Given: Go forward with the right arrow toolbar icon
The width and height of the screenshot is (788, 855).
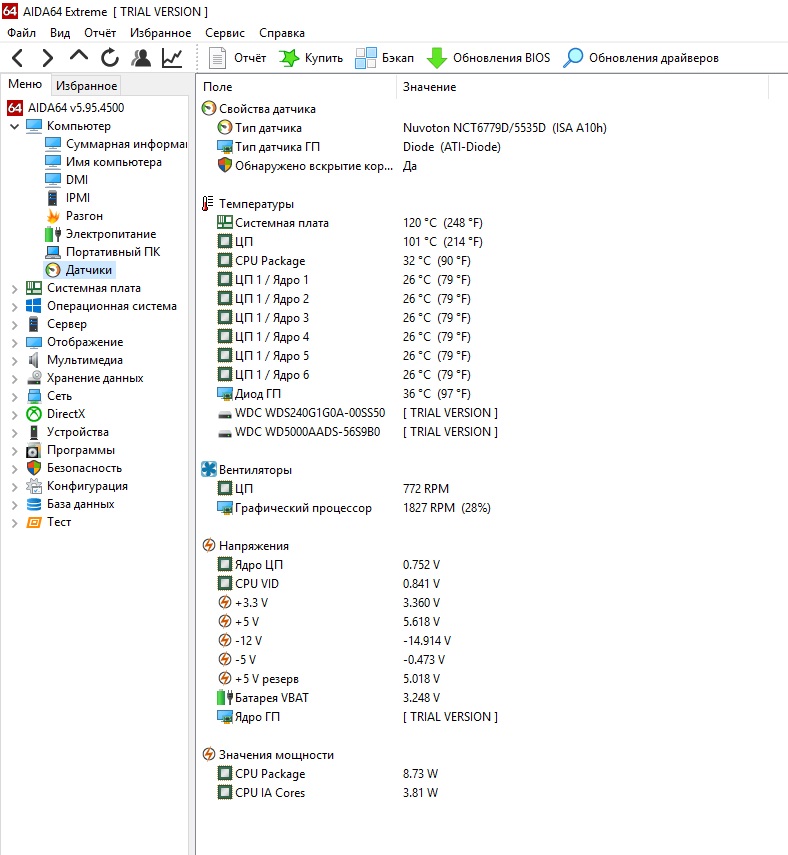Looking at the screenshot, I should pyautogui.click(x=48, y=58).
